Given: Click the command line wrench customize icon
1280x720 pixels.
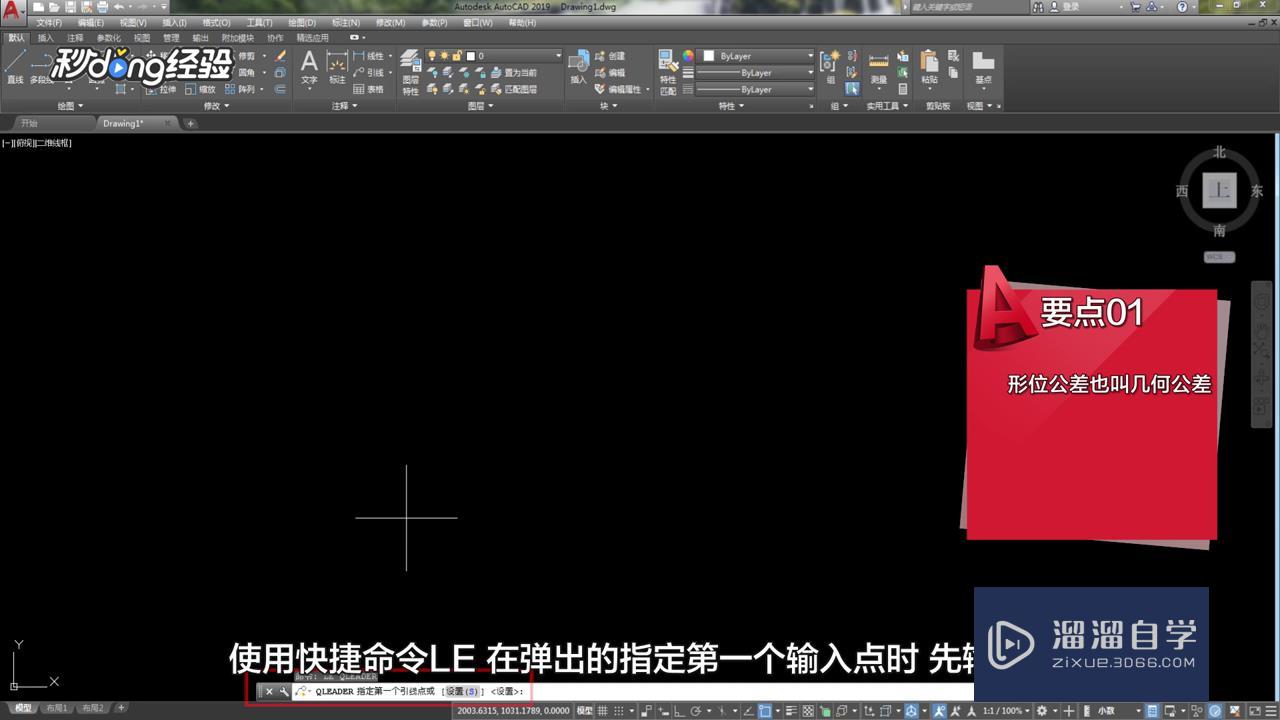Looking at the screenshot, I should coord(284,691).
